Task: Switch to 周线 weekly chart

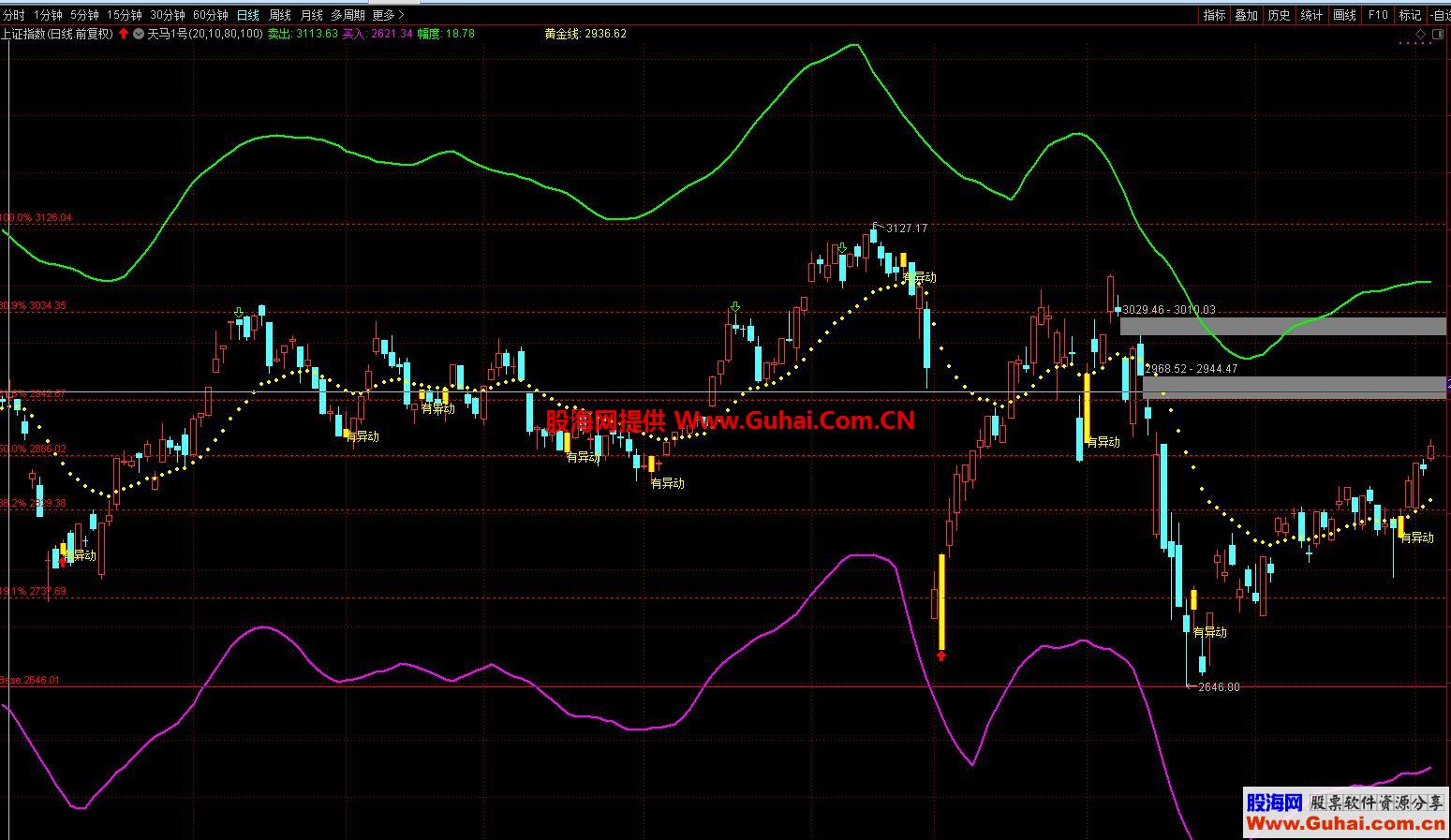Action: point(280,15)
